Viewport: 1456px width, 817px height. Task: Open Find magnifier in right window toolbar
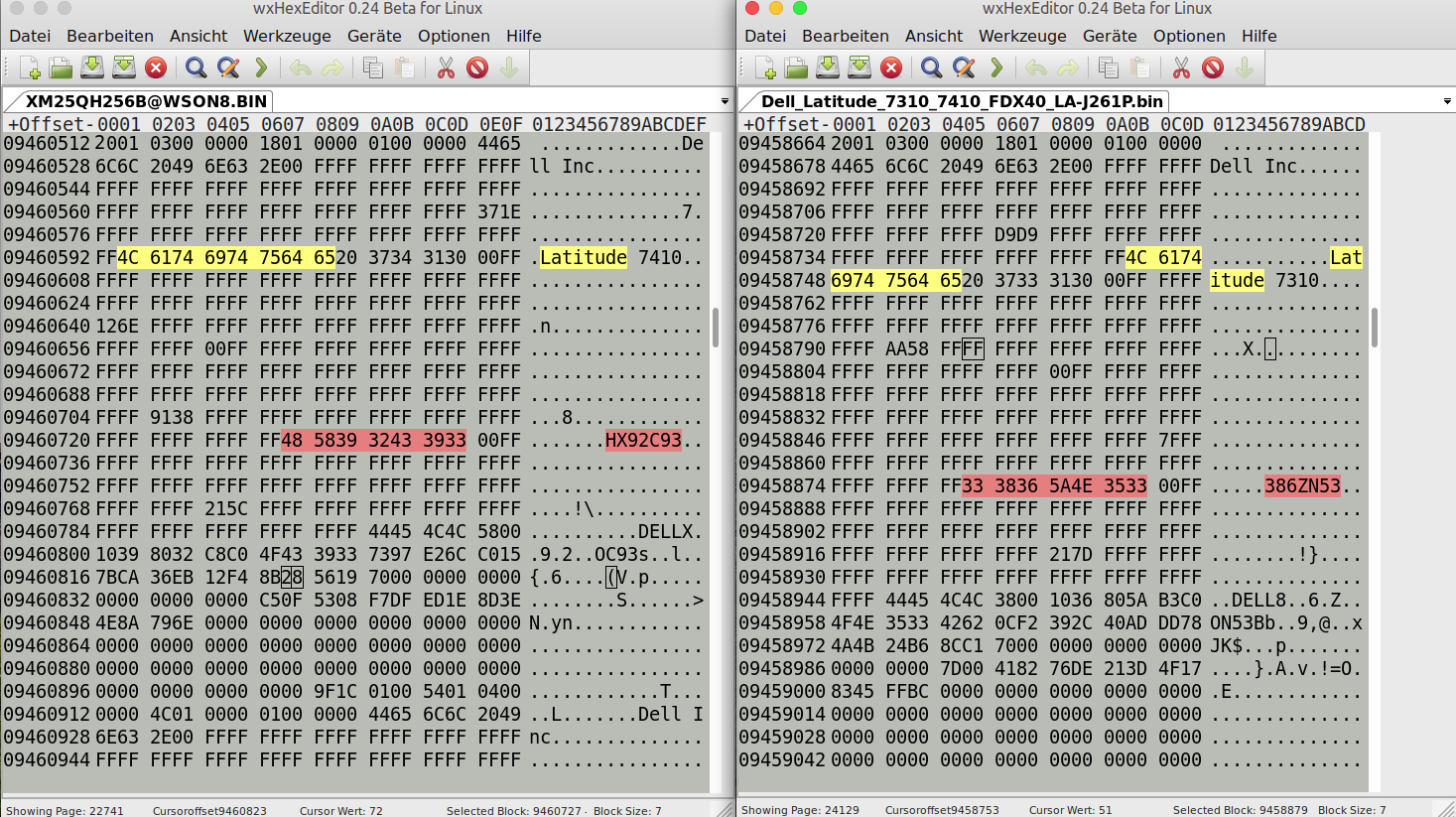tap(931, 68)
